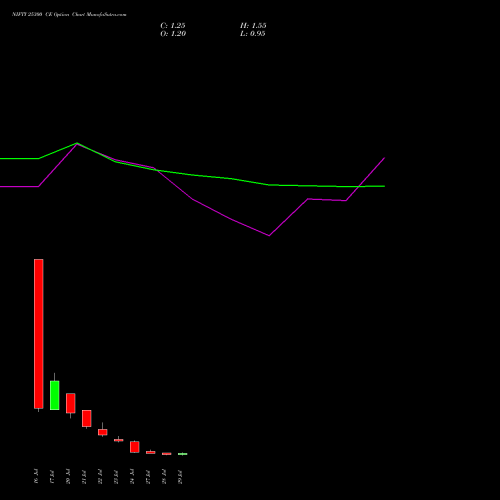Click the 21 Jul date axis label
Screen dimensions: 500x500
click(84, 477)
